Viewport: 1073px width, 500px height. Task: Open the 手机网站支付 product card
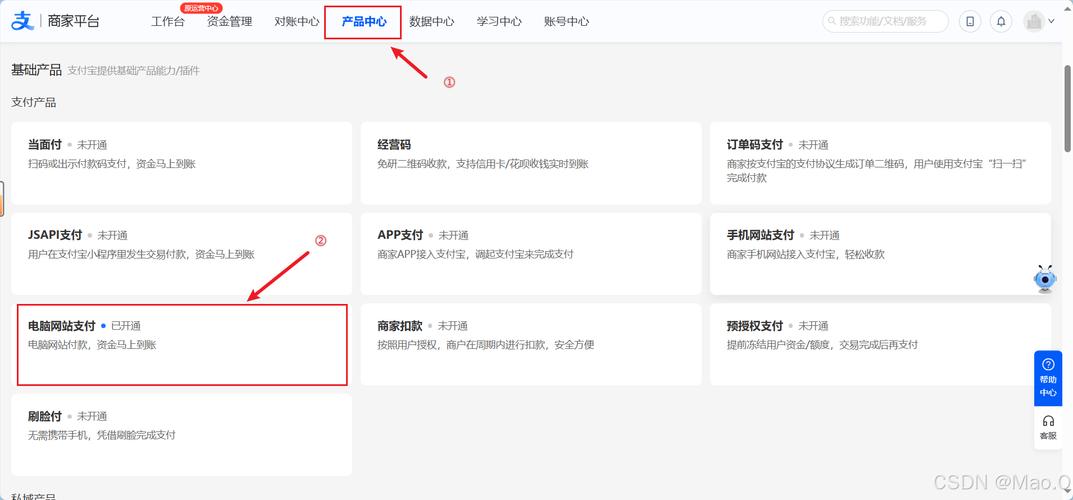tap(880, 254)
